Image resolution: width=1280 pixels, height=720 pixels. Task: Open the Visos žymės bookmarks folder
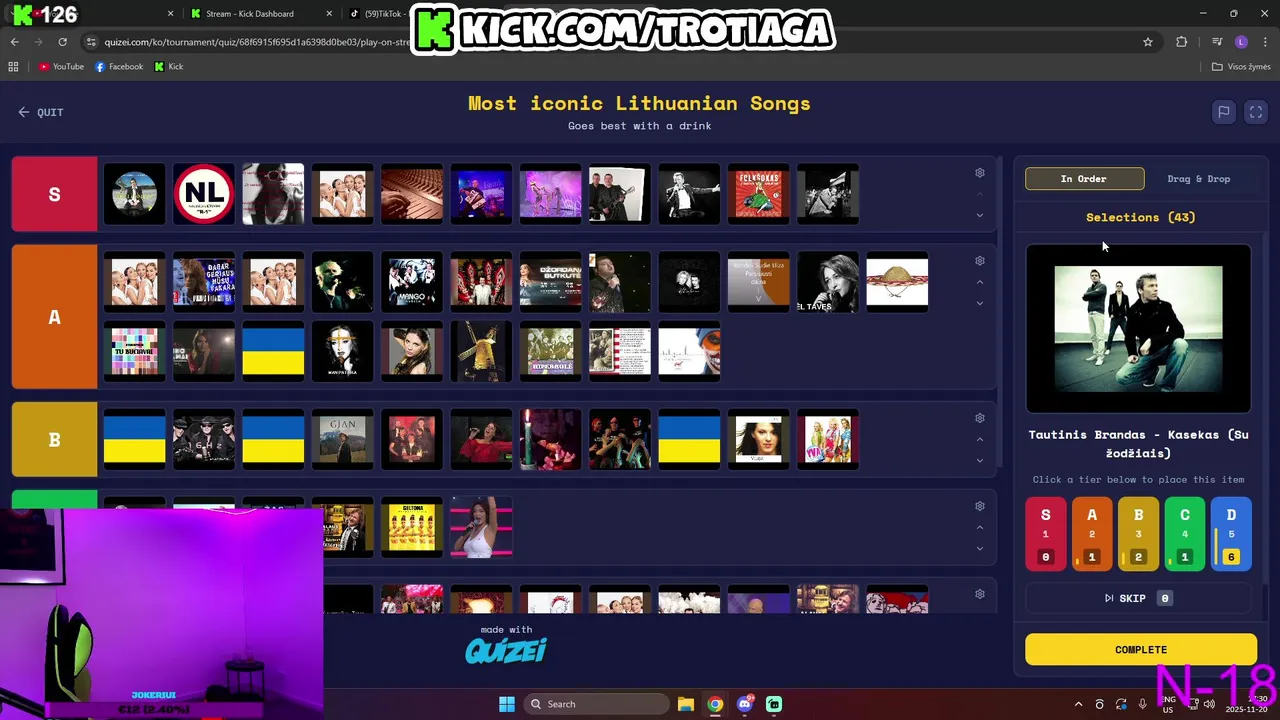pos(1241,67)
